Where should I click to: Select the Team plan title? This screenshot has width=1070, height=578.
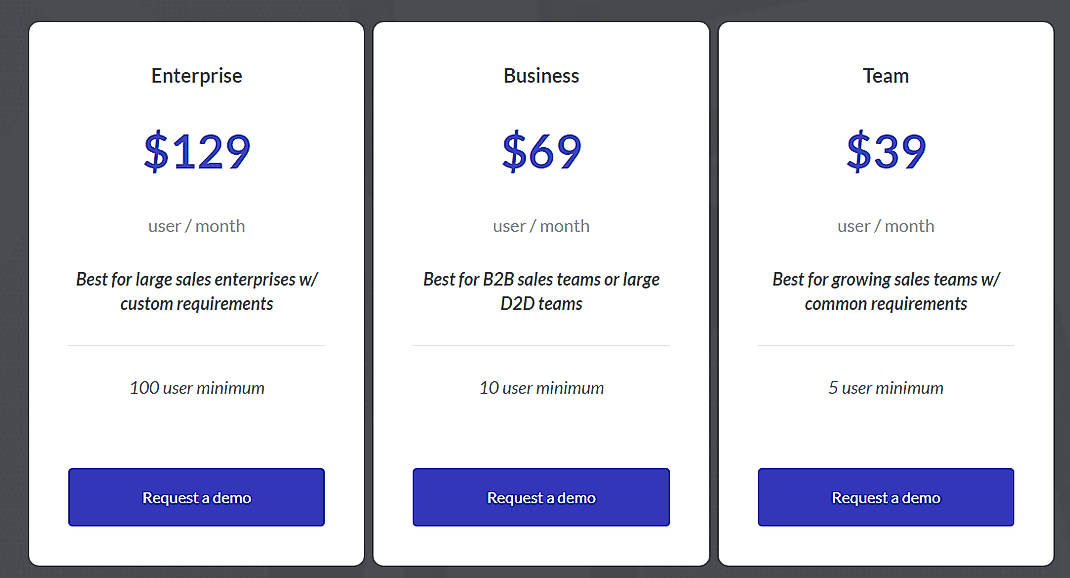pos(885,75)
